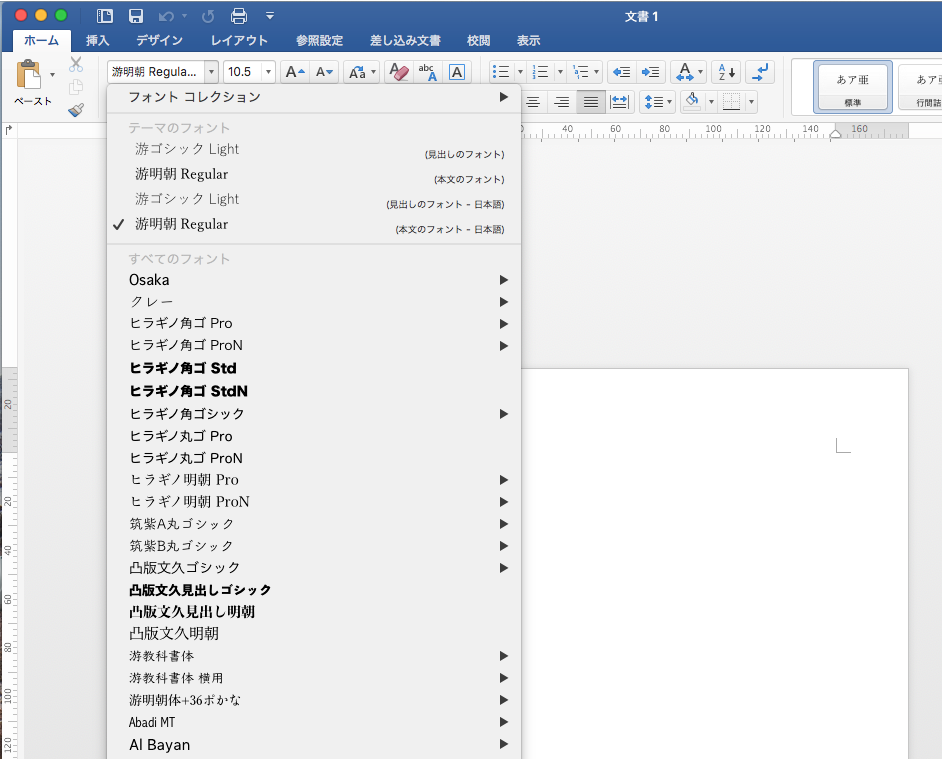
Task: Open the quick access customize dropdown arrow
Action: pyautogui.click(x=270, y=16)
